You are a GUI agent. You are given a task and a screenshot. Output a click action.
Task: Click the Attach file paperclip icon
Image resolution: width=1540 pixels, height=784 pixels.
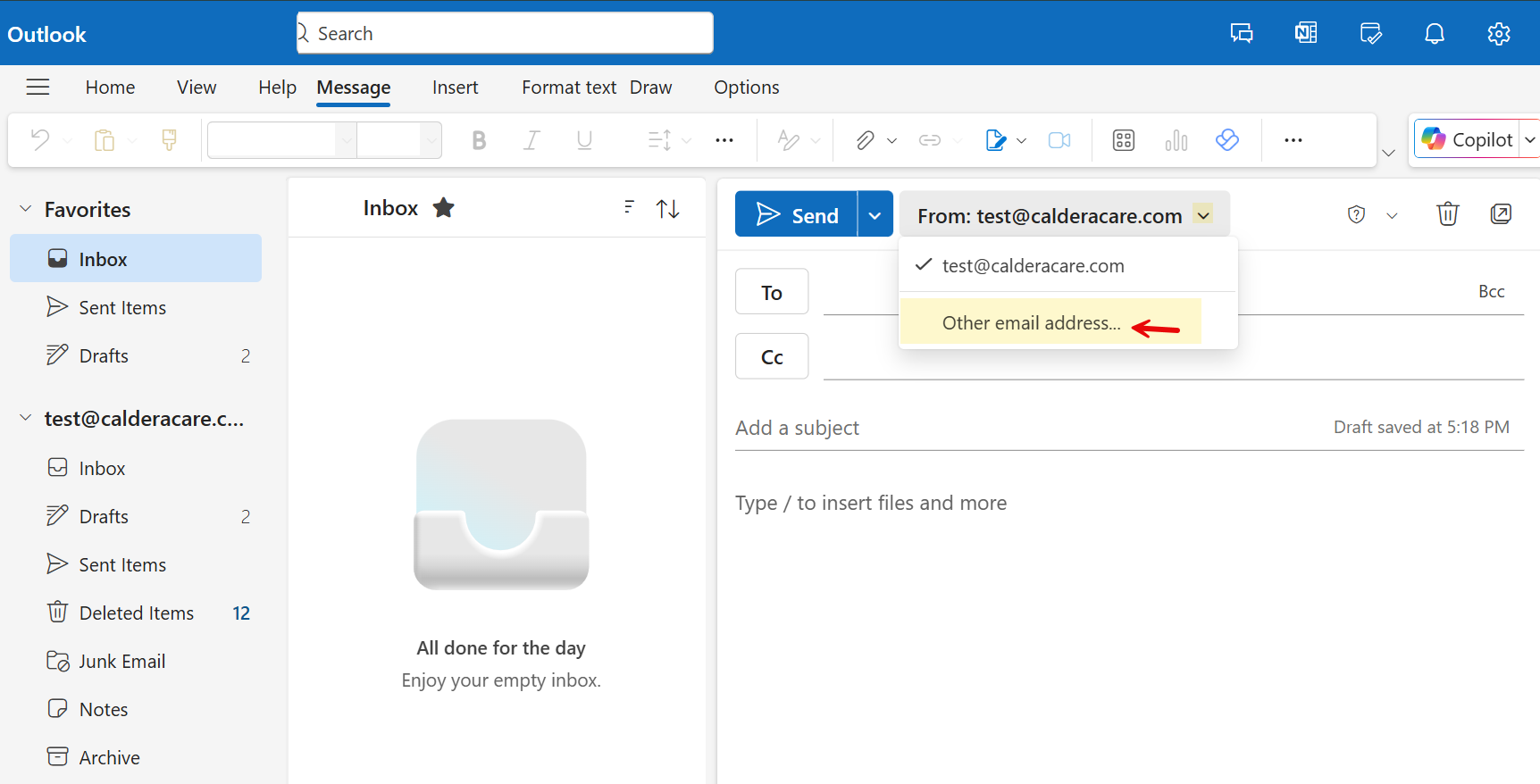[x=865, y=140]
